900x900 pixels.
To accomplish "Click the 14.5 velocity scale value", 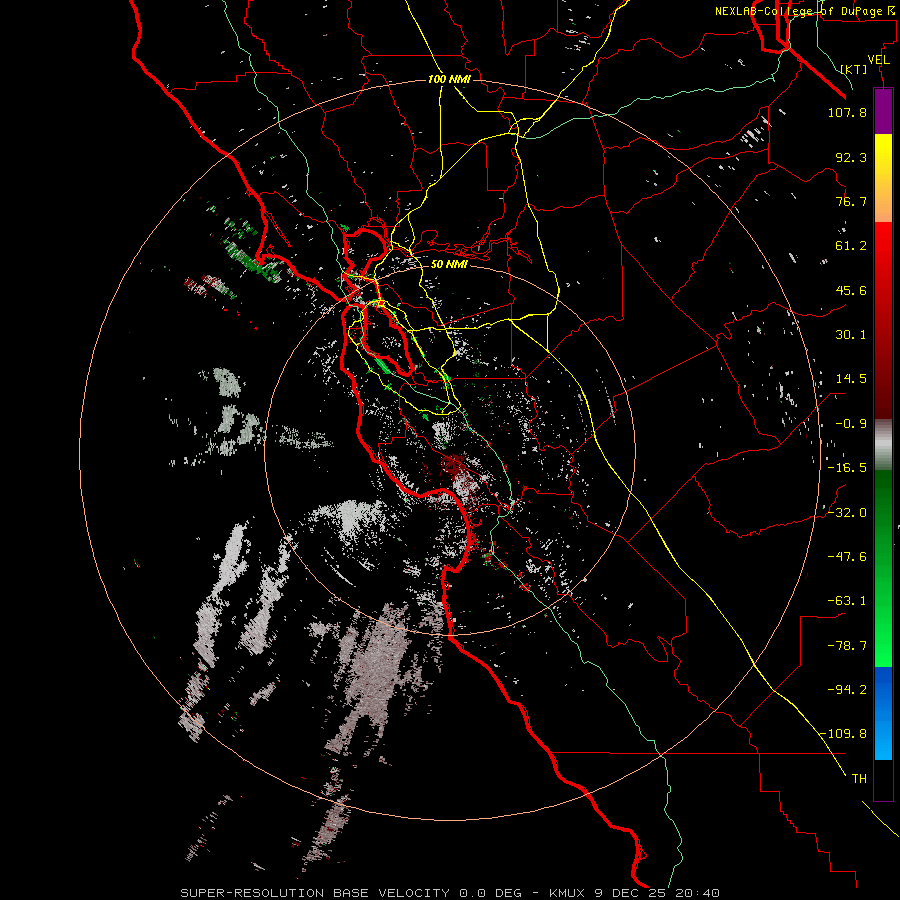I will point(851,379).
